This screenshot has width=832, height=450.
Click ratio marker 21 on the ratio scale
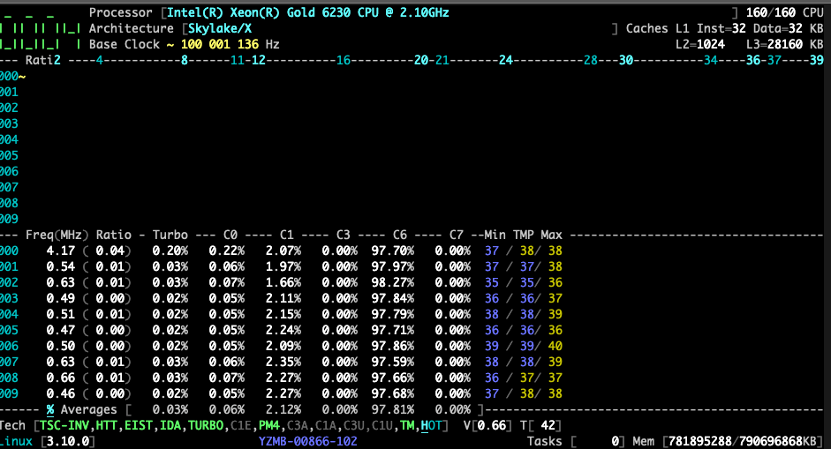coord(442,60)
